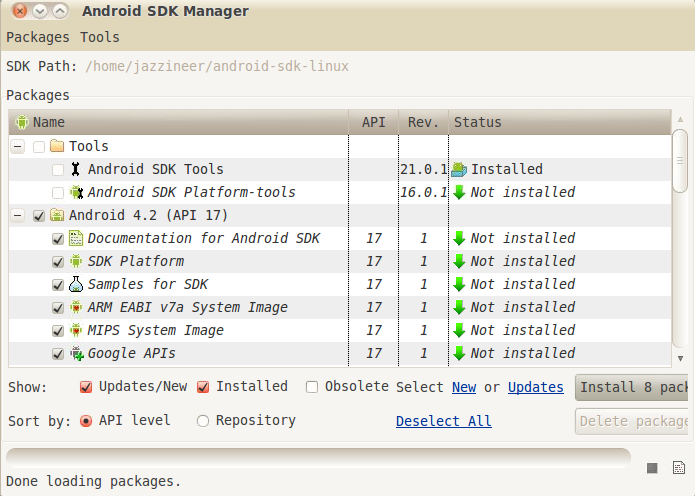Click the loading progress bar
This screenshot has height=496, width=695.
(318, 458)
